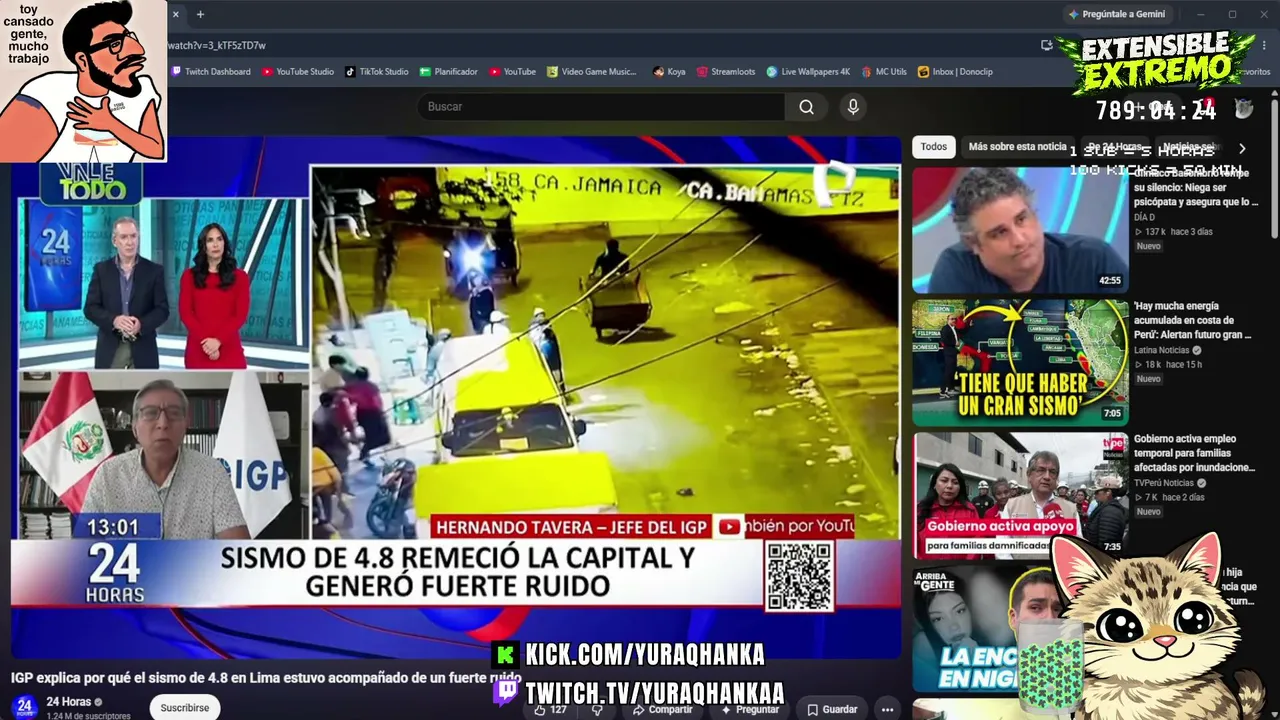Viewport: 1280px width, 720px height.
Task: Open a new browser tab
Action: [200, 14]
